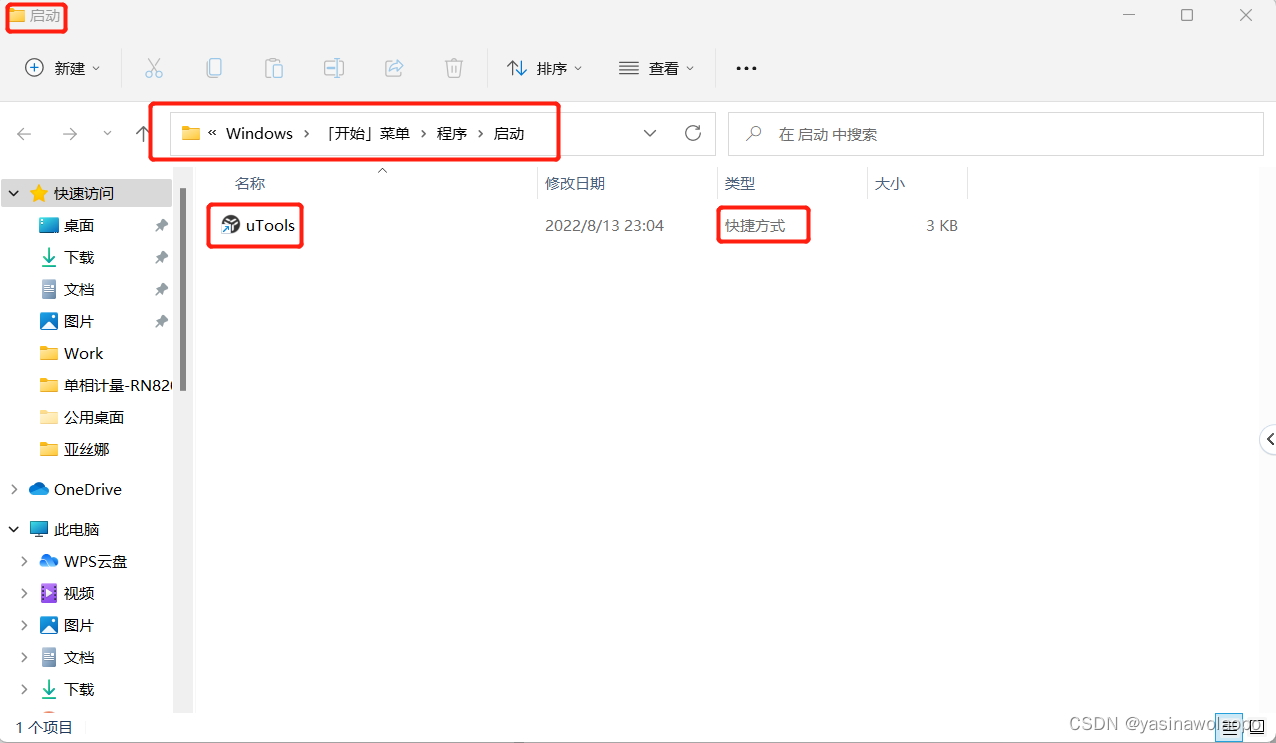Expand the address bar history chevron
Image resolution: width=1276 pixels, height=743 pixels.
coord(649,132)
